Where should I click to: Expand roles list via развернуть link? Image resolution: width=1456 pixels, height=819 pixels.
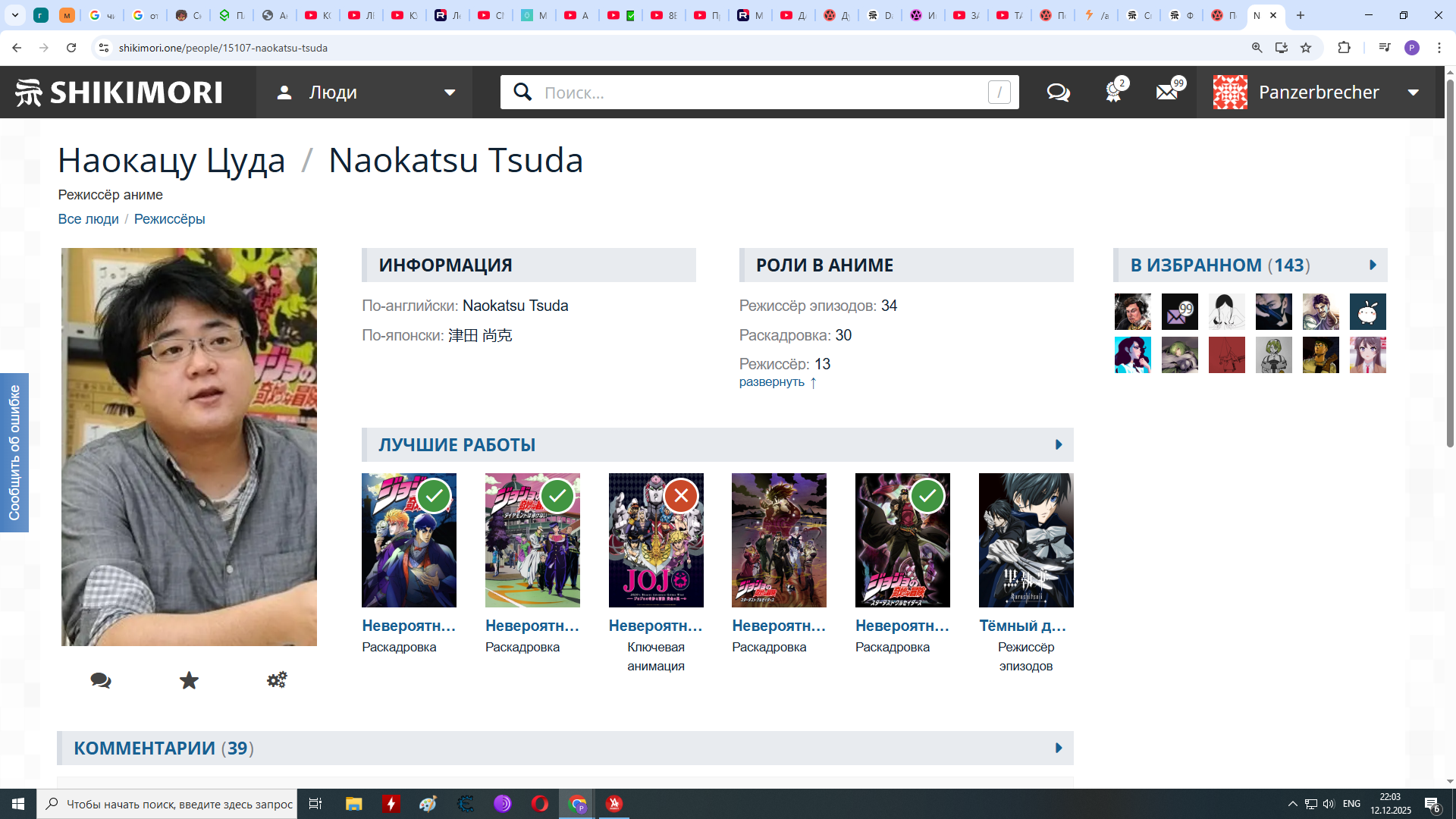[772, 382]
